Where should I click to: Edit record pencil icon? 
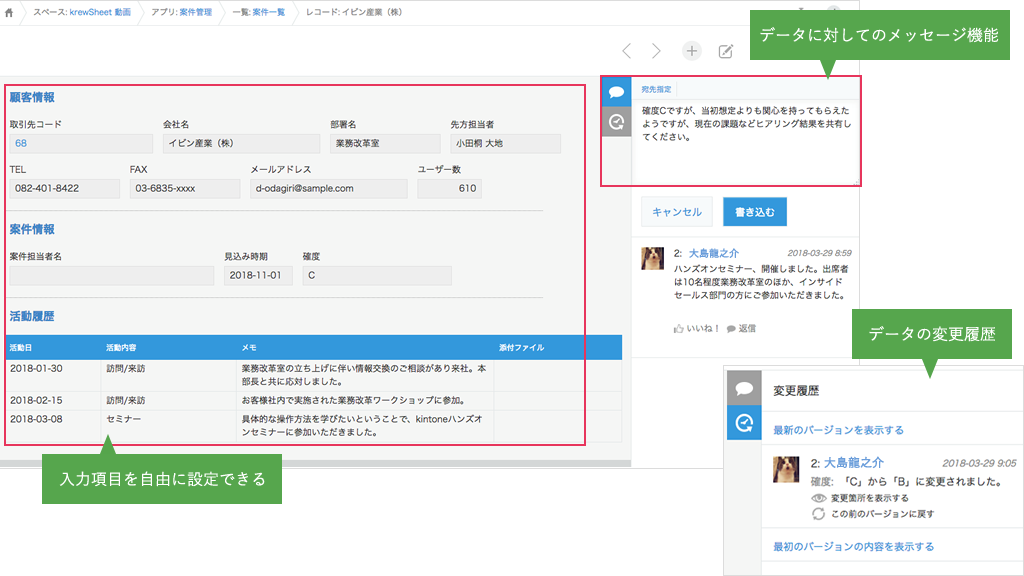(726, 52)
